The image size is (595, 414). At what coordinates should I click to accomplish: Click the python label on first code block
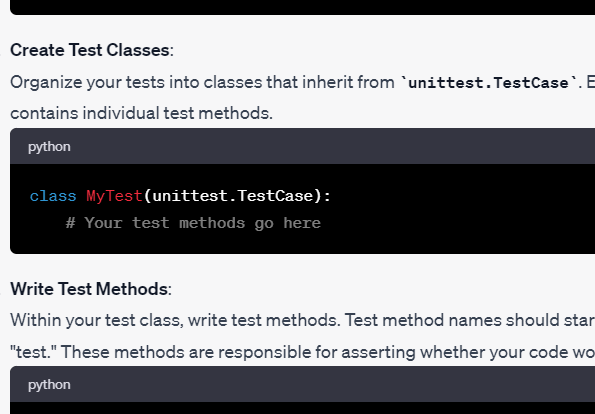[49, 146]
